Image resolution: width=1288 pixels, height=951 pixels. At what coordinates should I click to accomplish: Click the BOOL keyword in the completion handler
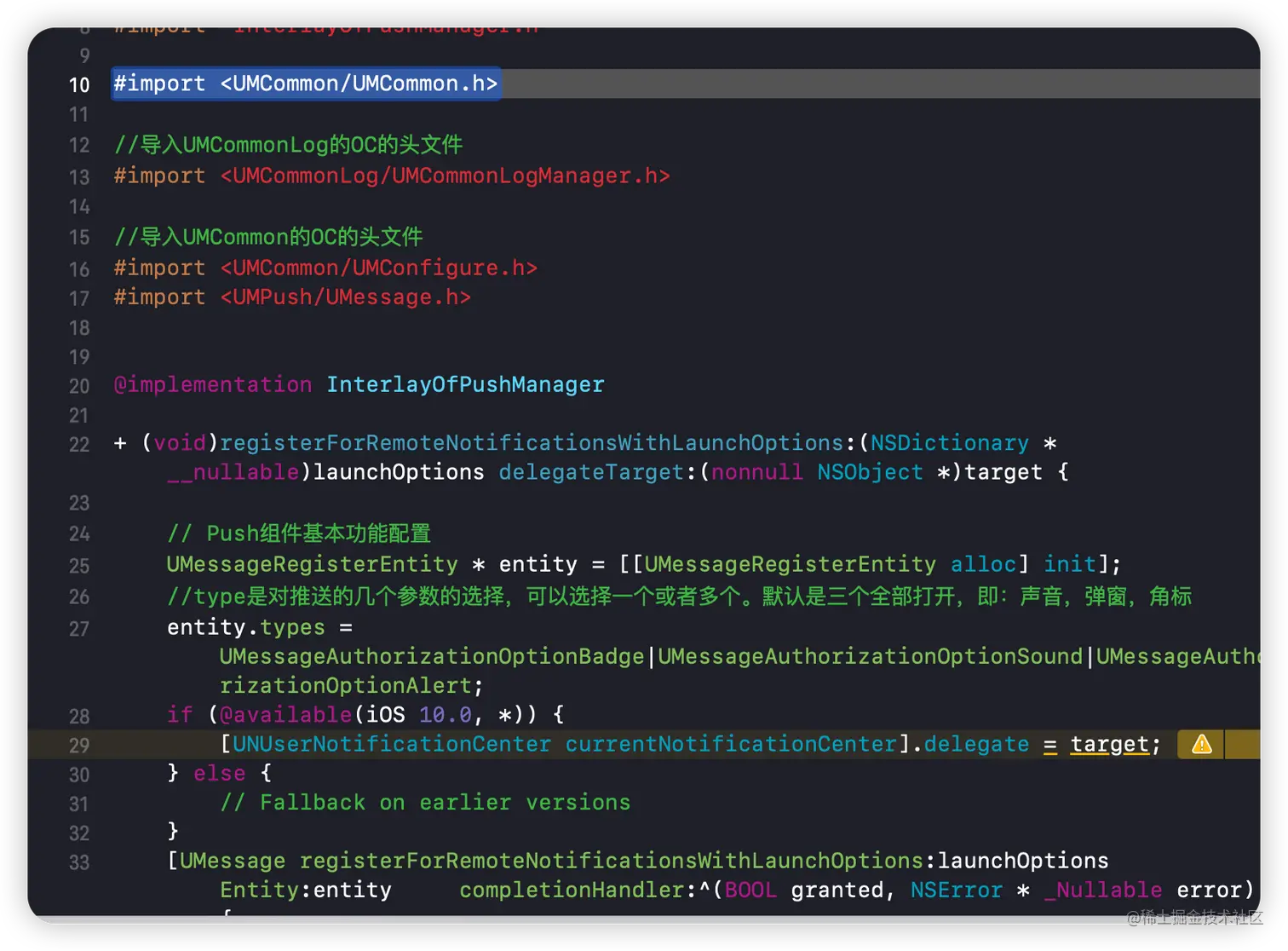[x=750, y=890]
